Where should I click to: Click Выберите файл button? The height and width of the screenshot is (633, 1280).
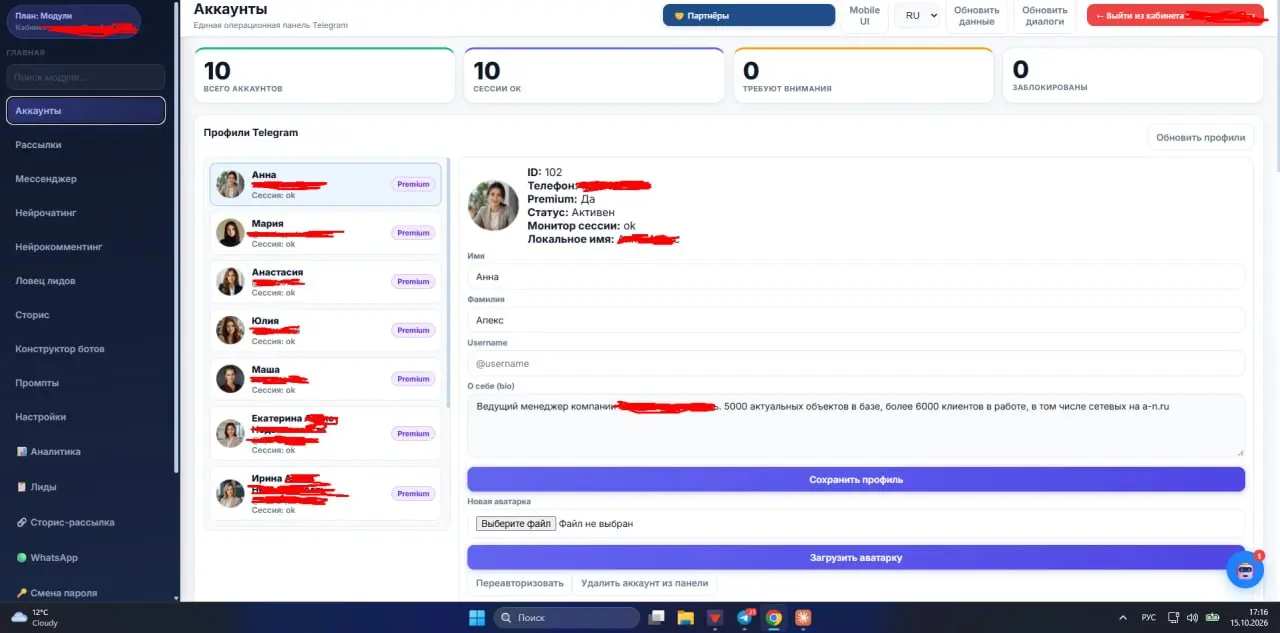tap(515, 523)
